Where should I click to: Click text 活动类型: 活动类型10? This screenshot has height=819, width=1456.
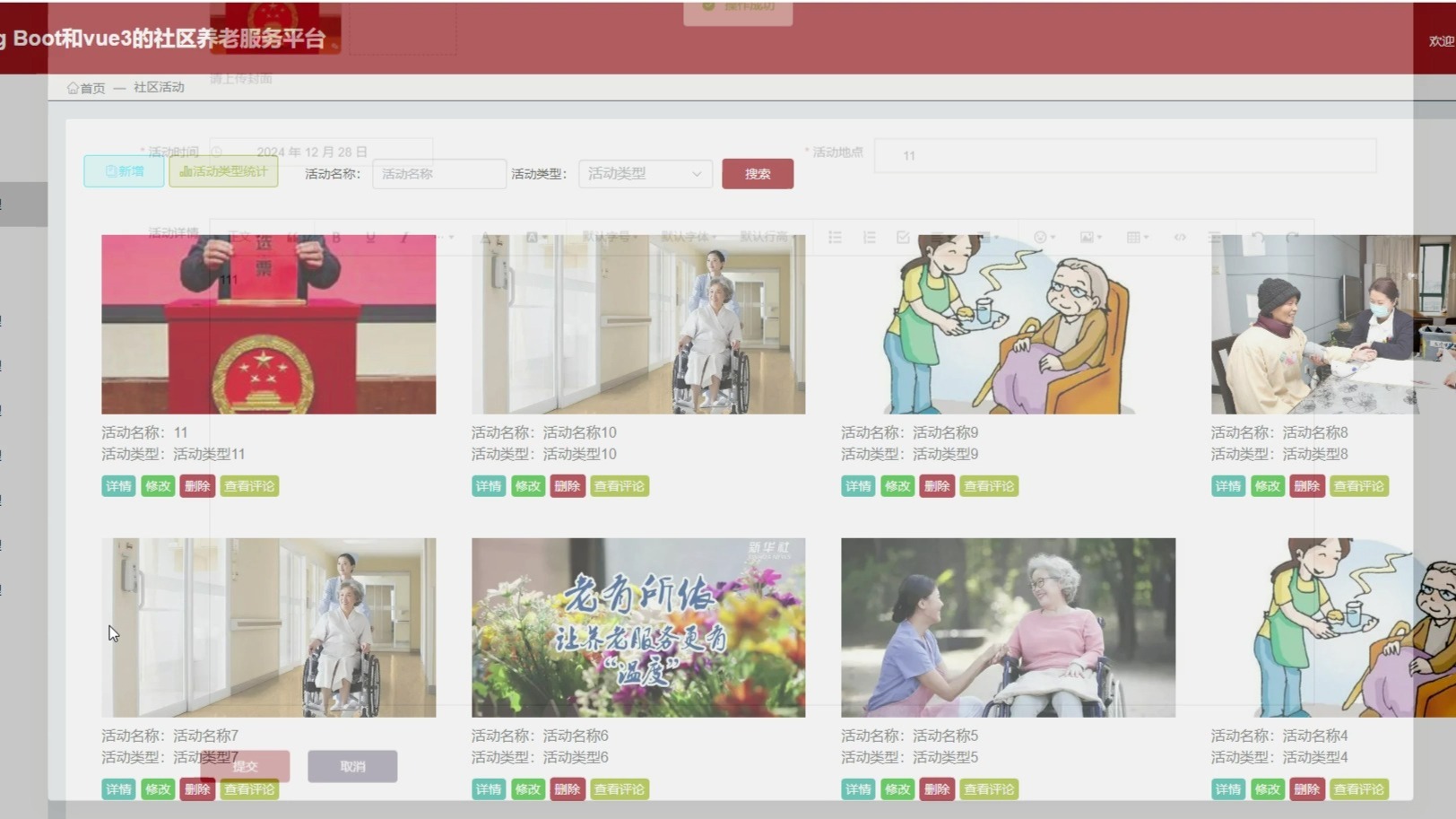(x=544, y=454)
